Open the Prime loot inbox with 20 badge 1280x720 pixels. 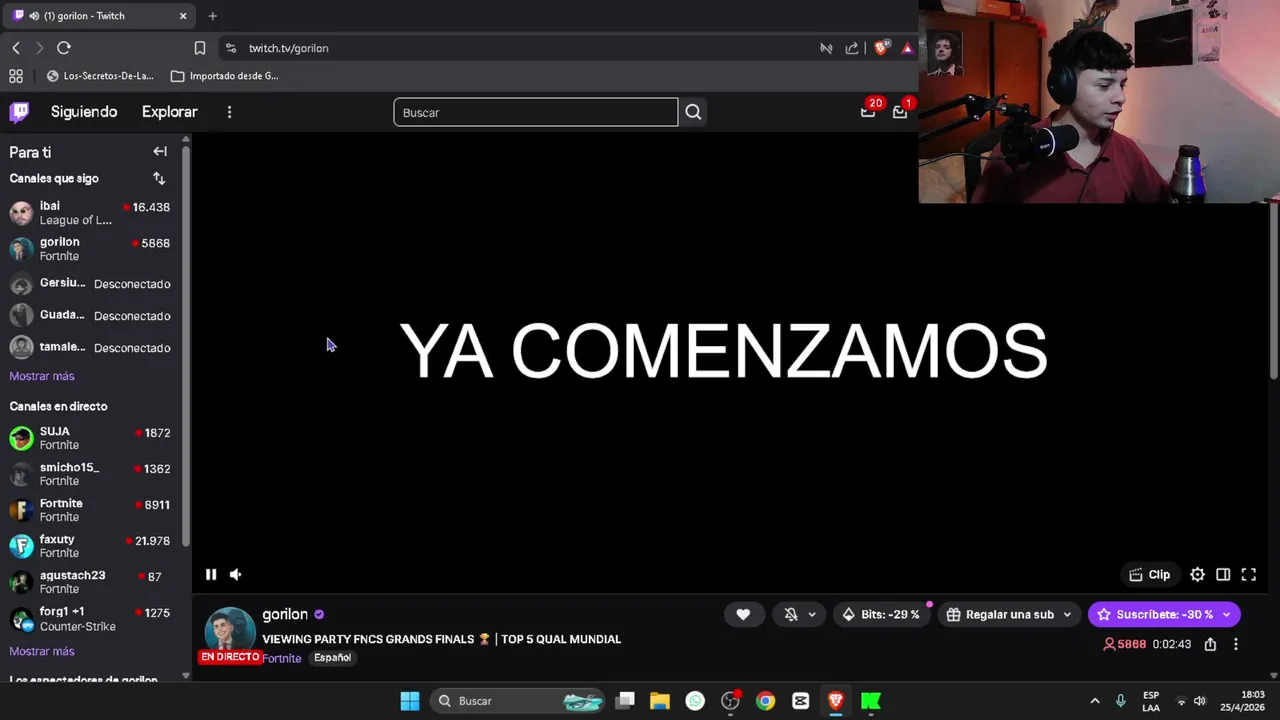(x=868, y=112)
